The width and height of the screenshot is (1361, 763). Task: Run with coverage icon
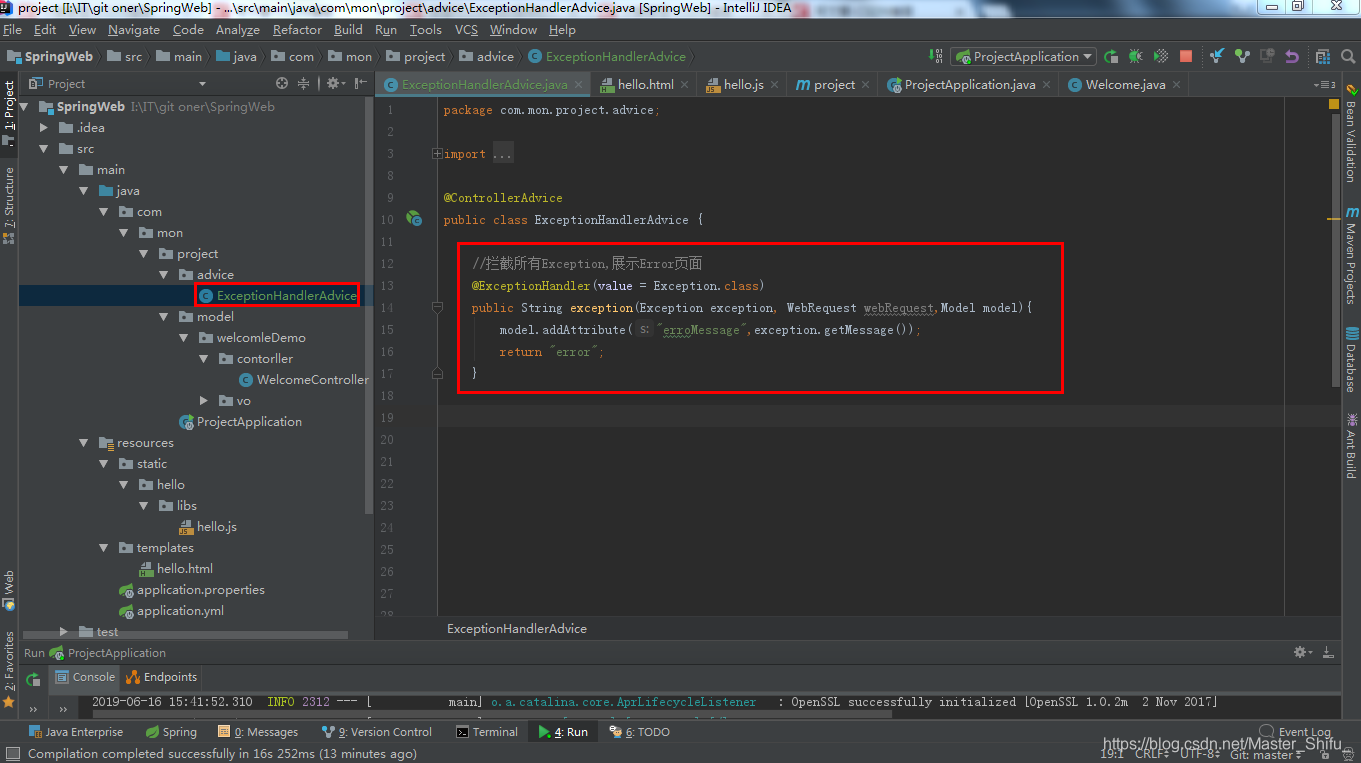coord(1161,57)
